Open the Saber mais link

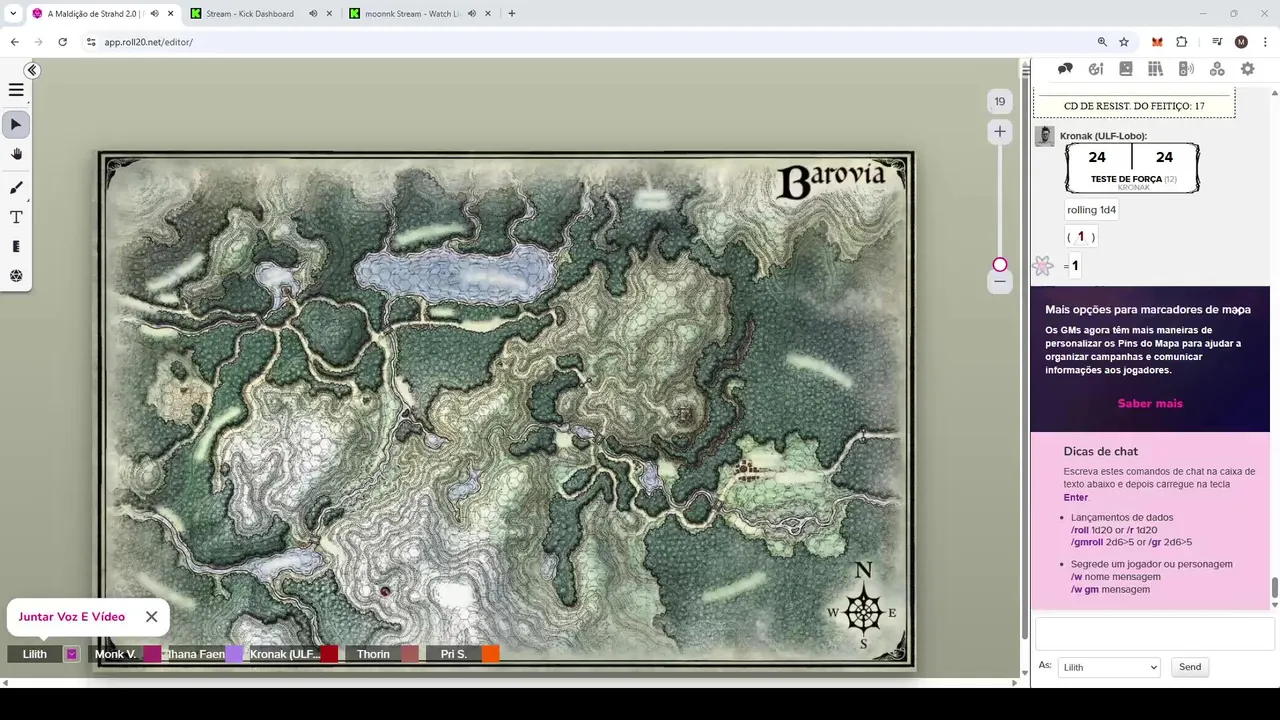point(1150,403)
